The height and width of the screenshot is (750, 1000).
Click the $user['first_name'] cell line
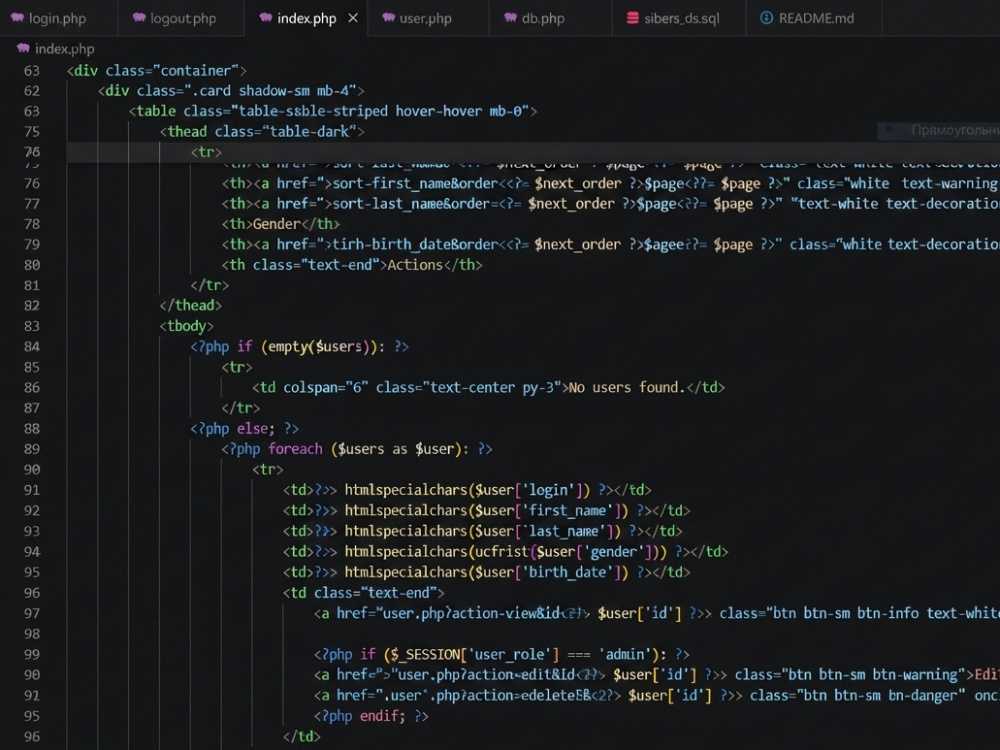487,510
